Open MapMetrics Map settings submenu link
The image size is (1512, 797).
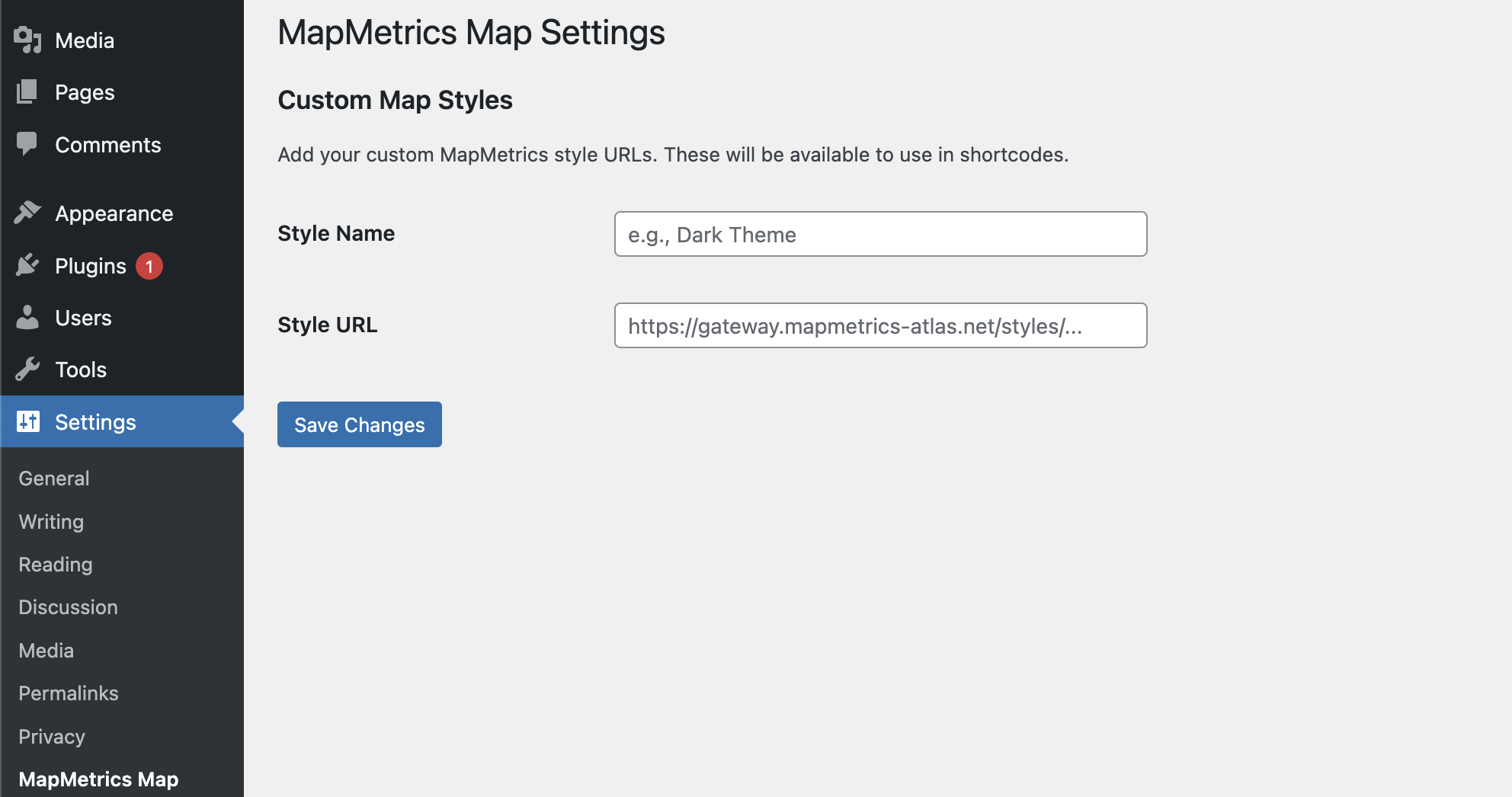click(98, 779)
